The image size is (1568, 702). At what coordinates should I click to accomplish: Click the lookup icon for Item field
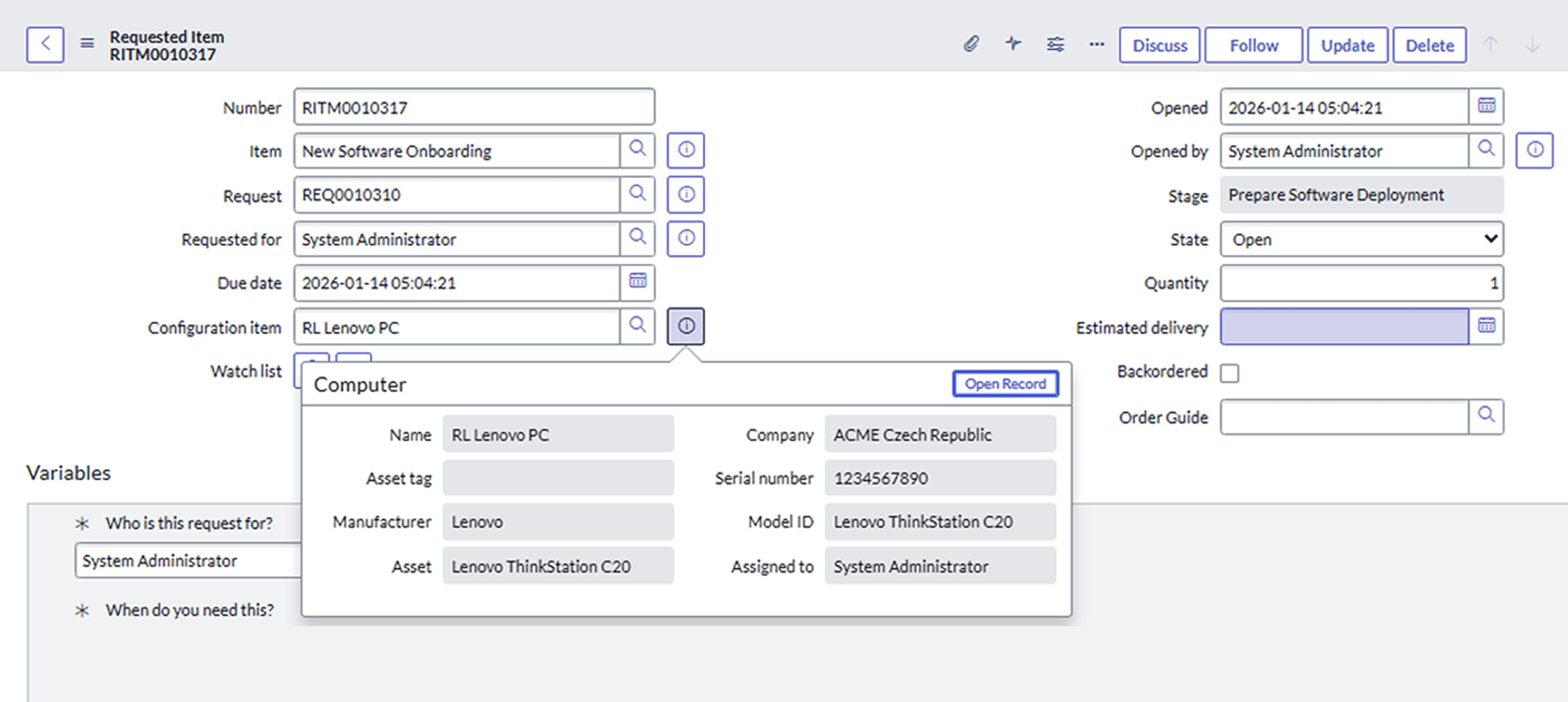click(x=637, y=150)
